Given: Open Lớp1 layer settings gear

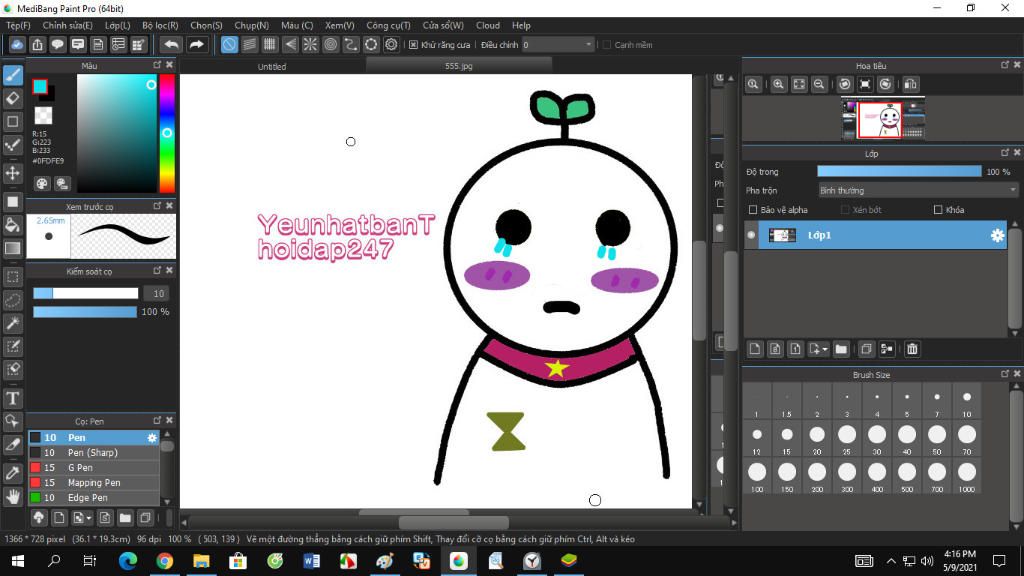Looking at the screenshot, I should (997, 235).
